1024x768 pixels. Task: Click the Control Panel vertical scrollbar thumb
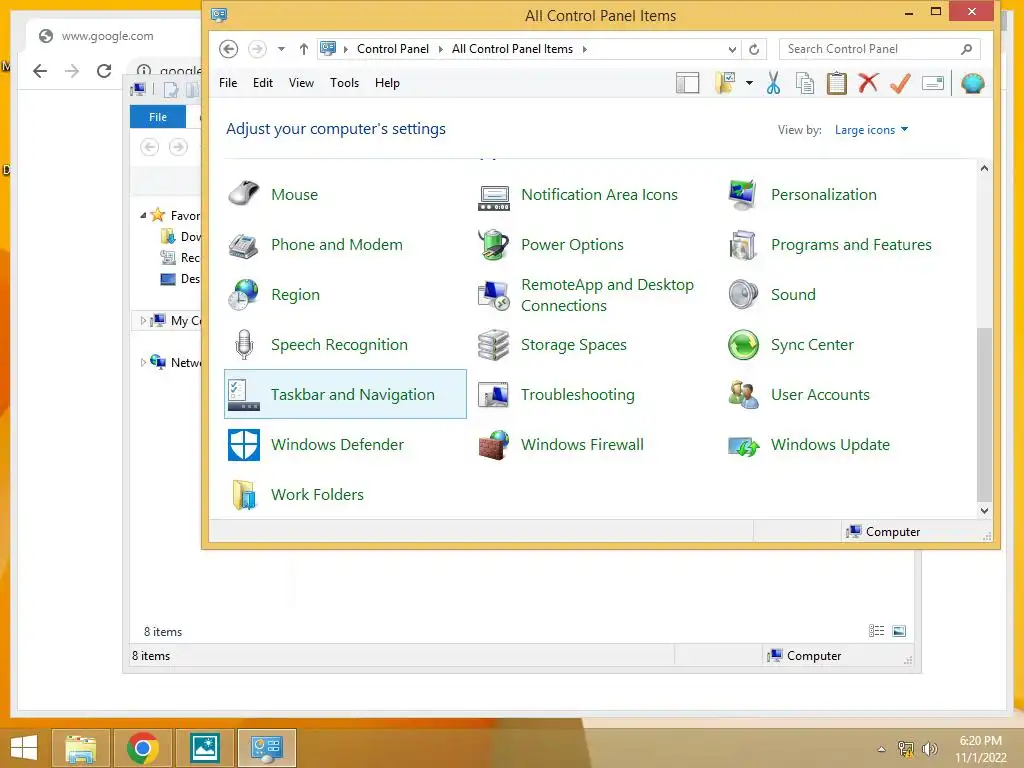pyautogui.click(x=984, y=413)
